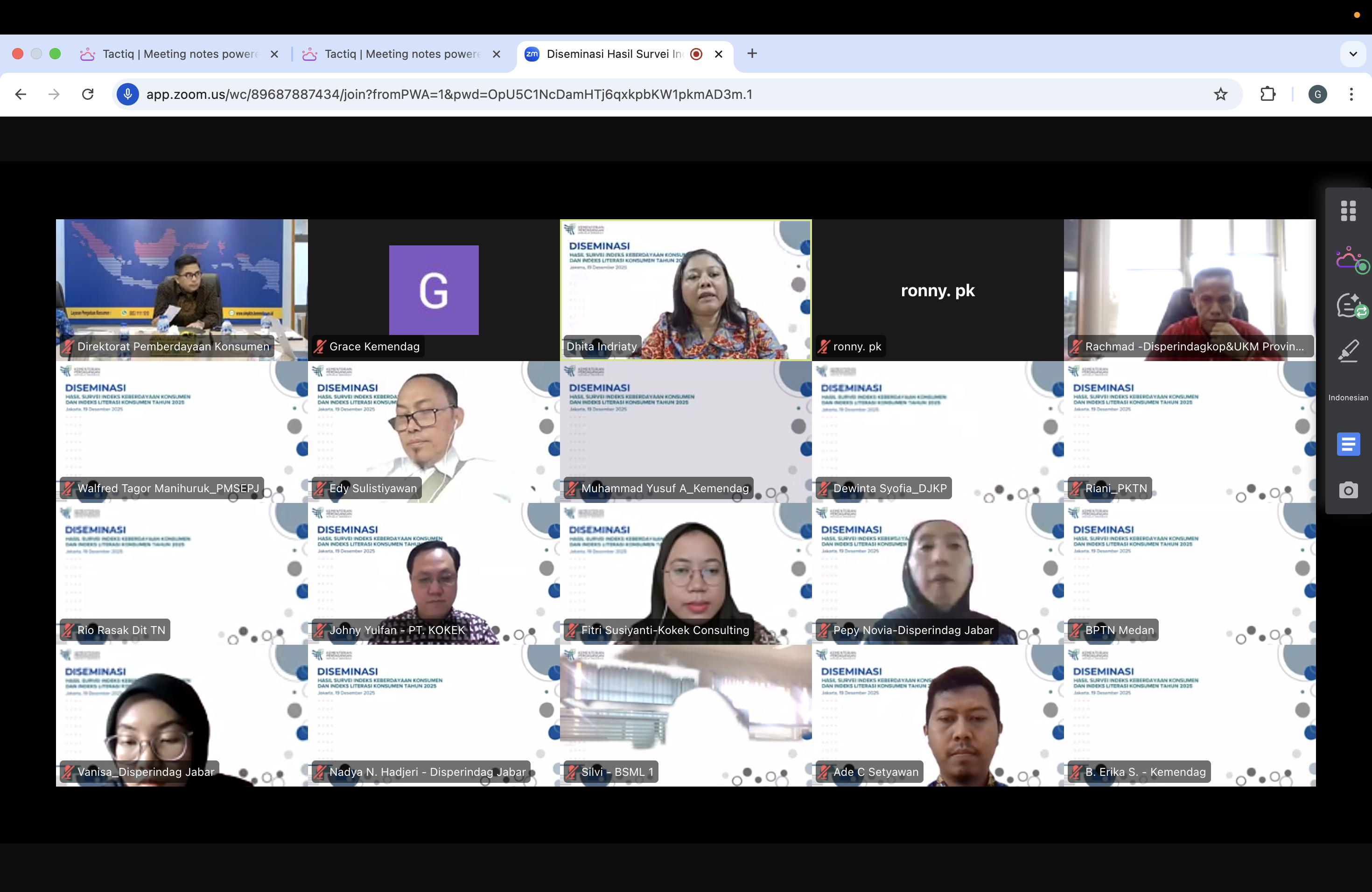1372x892 pixels.
Task: Click the Tactiq grid drag-handle icon
Action: pyautogui.click(x=1348, y=211)
